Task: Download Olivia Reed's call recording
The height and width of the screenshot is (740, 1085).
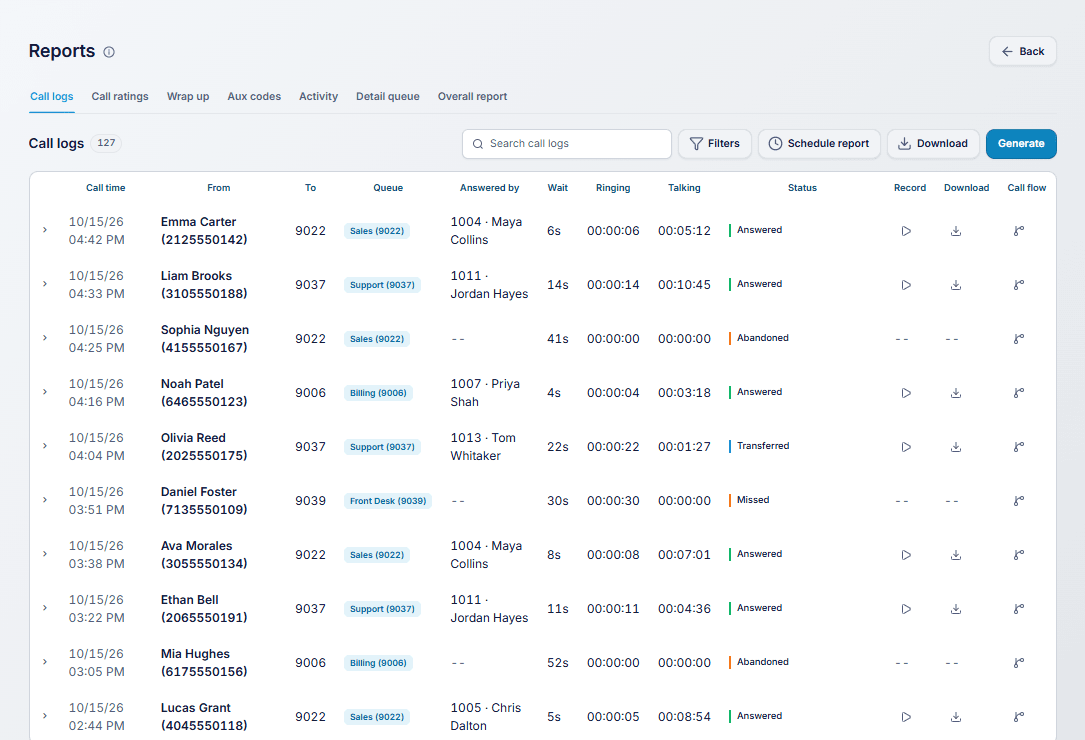Action: [956, 447]
